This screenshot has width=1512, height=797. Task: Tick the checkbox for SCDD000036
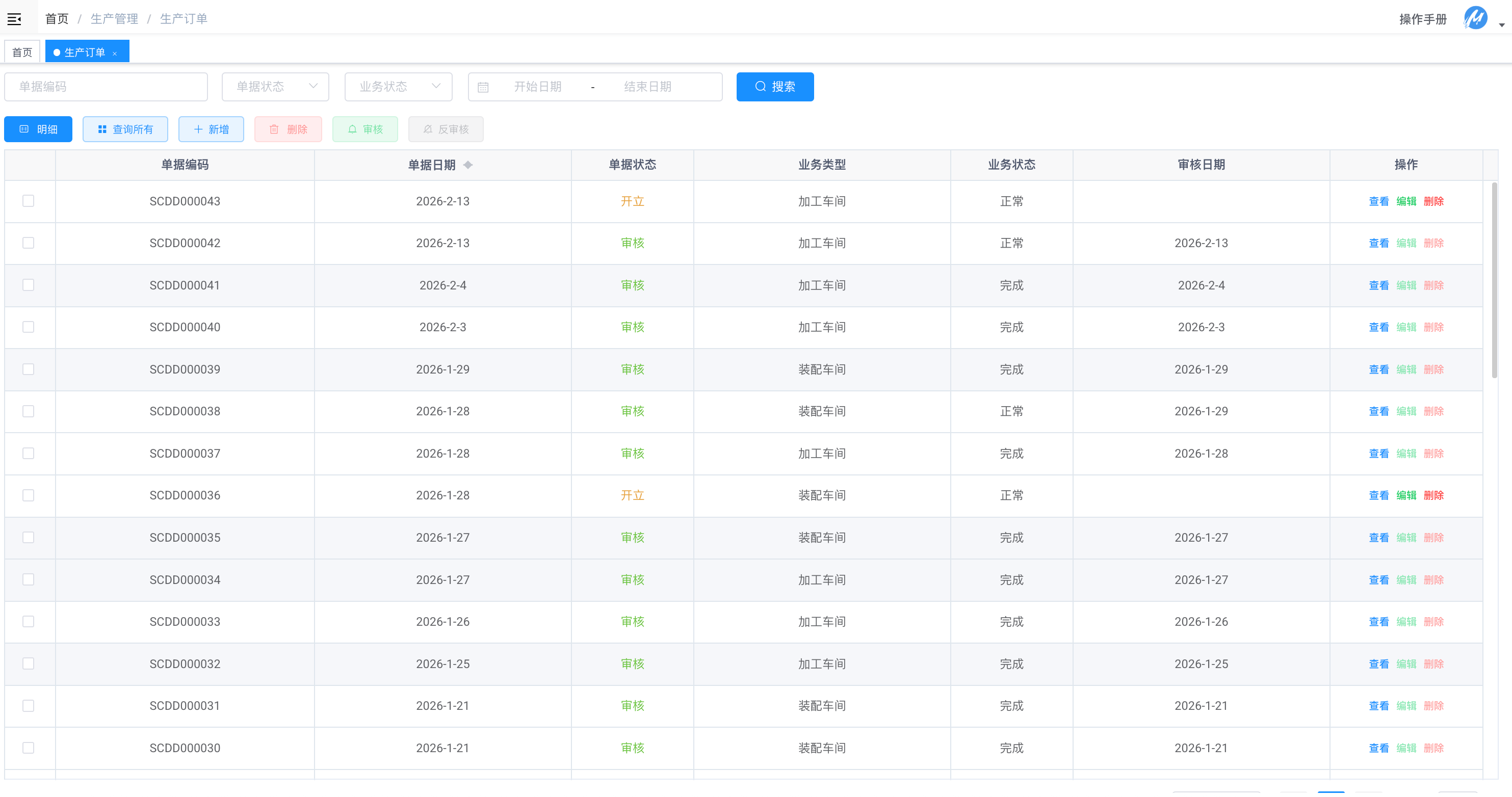pyautogui.click(x=28, y=496)
